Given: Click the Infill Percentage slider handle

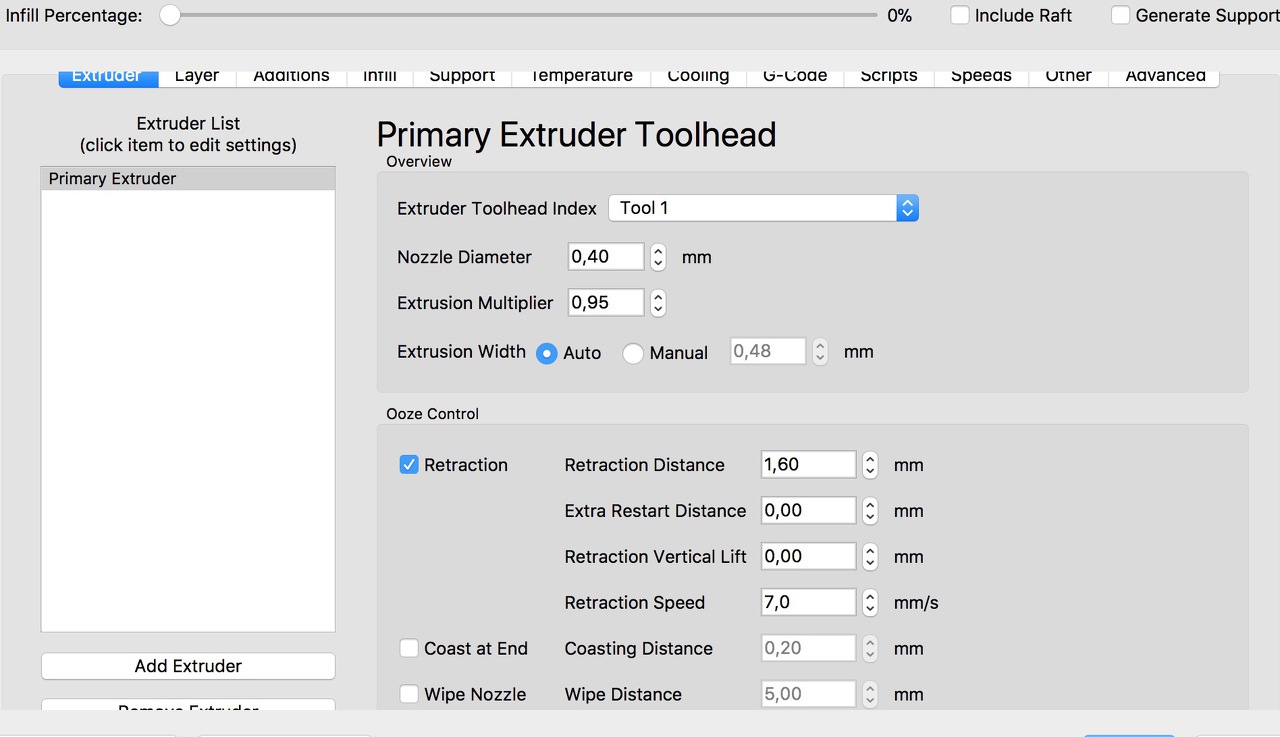Looking at the screenshot, I should 170,16.
